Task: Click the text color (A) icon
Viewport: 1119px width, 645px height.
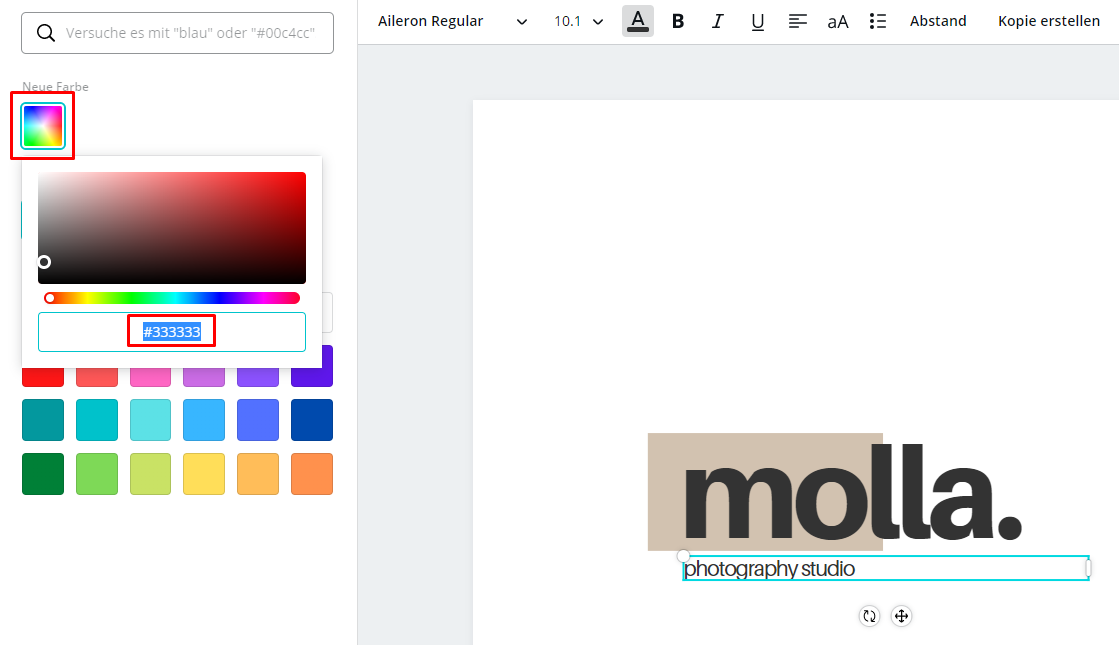Action: pyautogui.click(x=637, y=21)
